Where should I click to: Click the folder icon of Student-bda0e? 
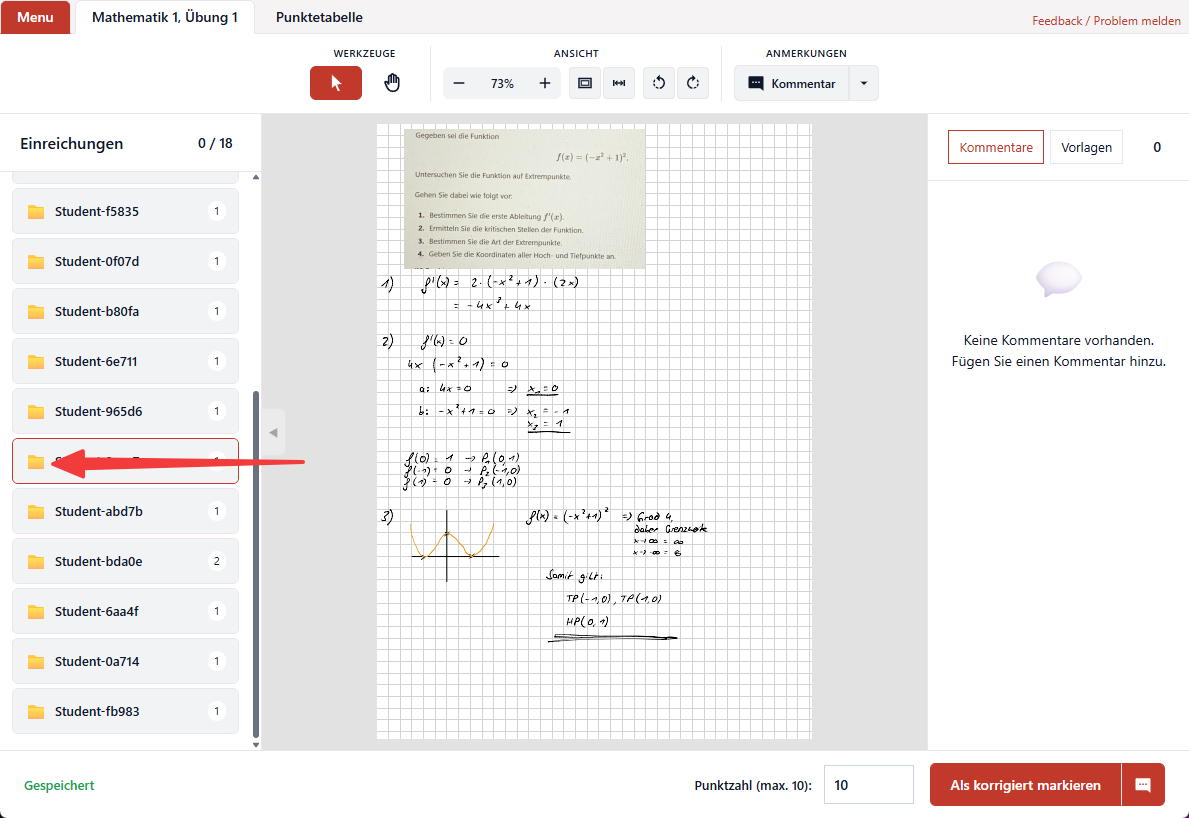pos(36,562)
